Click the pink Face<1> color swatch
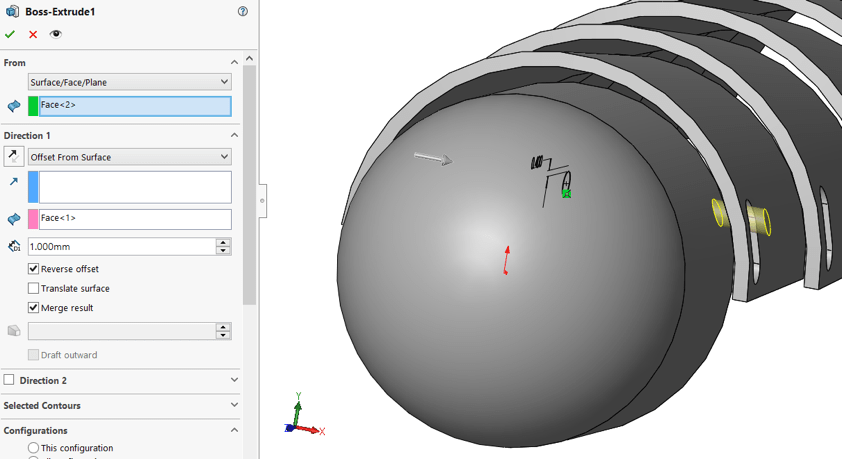The width and height of the screenshot is (842, 459). [x=33, y=219]
